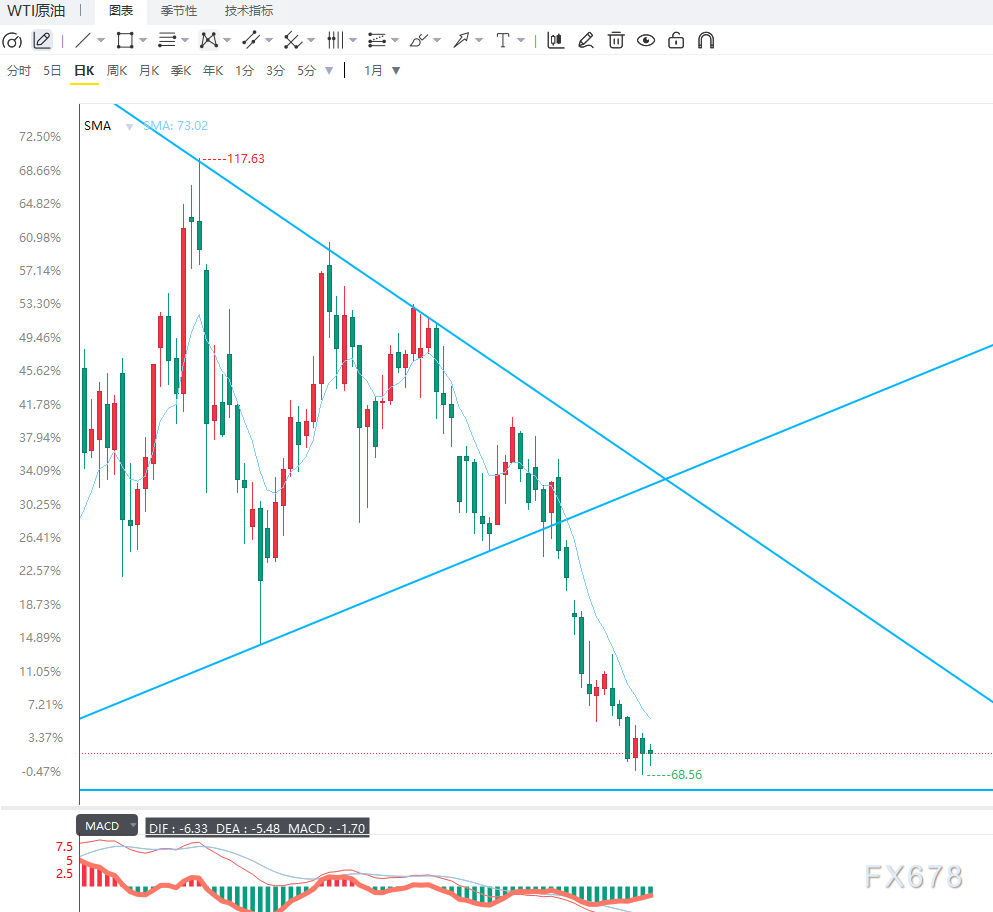Toggle drawings visibility with eye icon
Viewport: 993px width, 912px height.
click(x=646, y=41)
